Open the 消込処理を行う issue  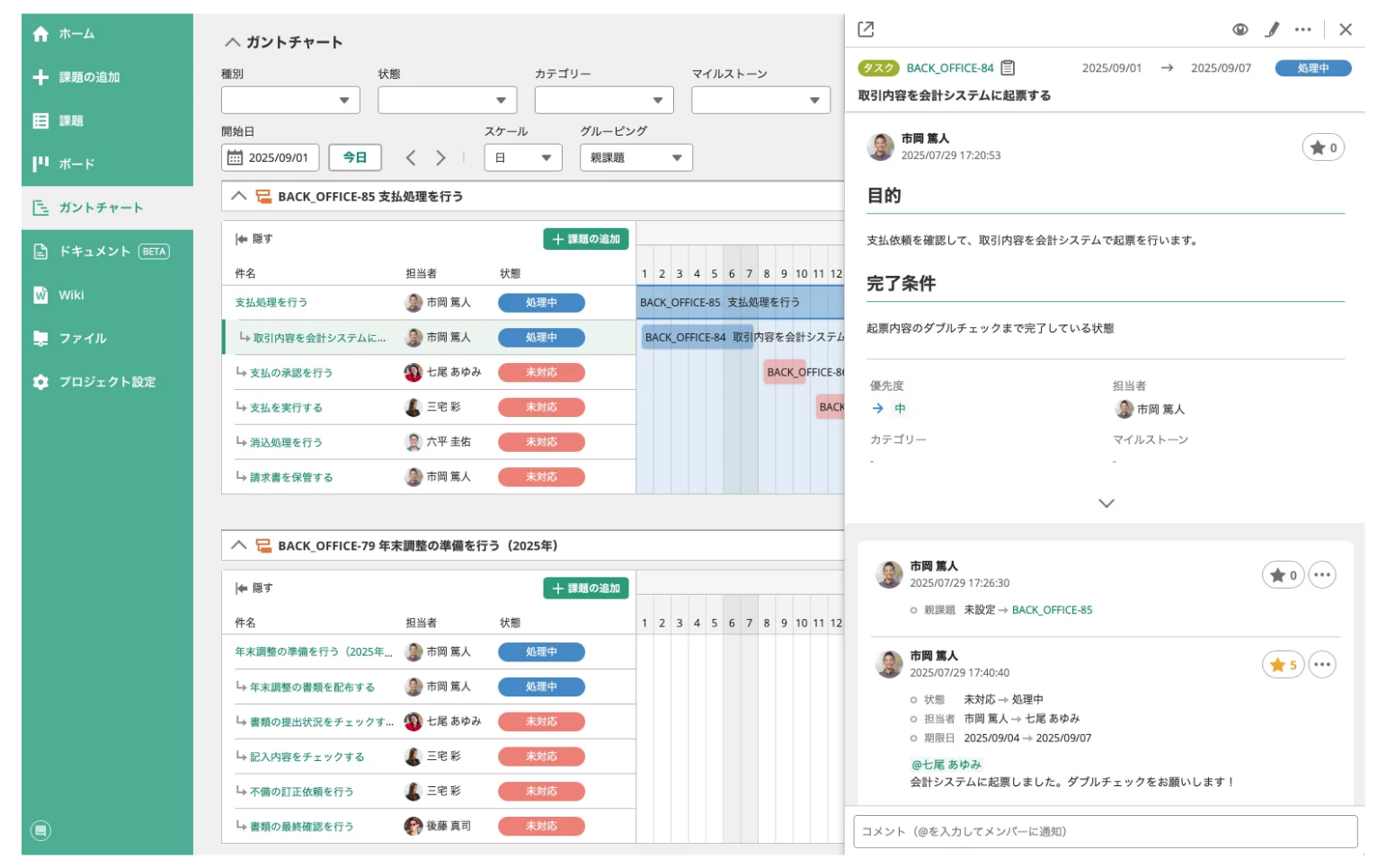point(286,443)
